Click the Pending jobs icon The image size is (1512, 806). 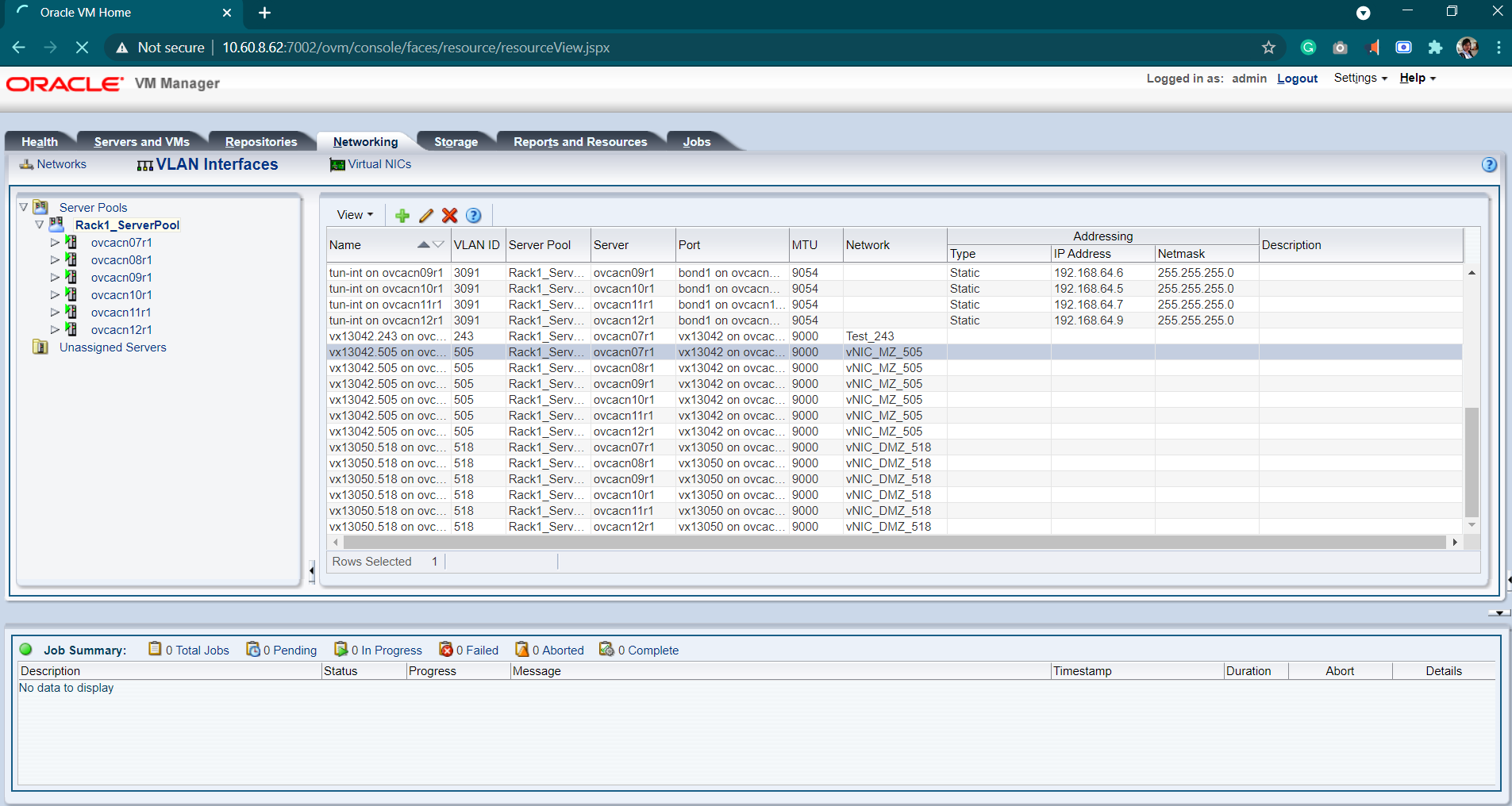pos(253,649)
